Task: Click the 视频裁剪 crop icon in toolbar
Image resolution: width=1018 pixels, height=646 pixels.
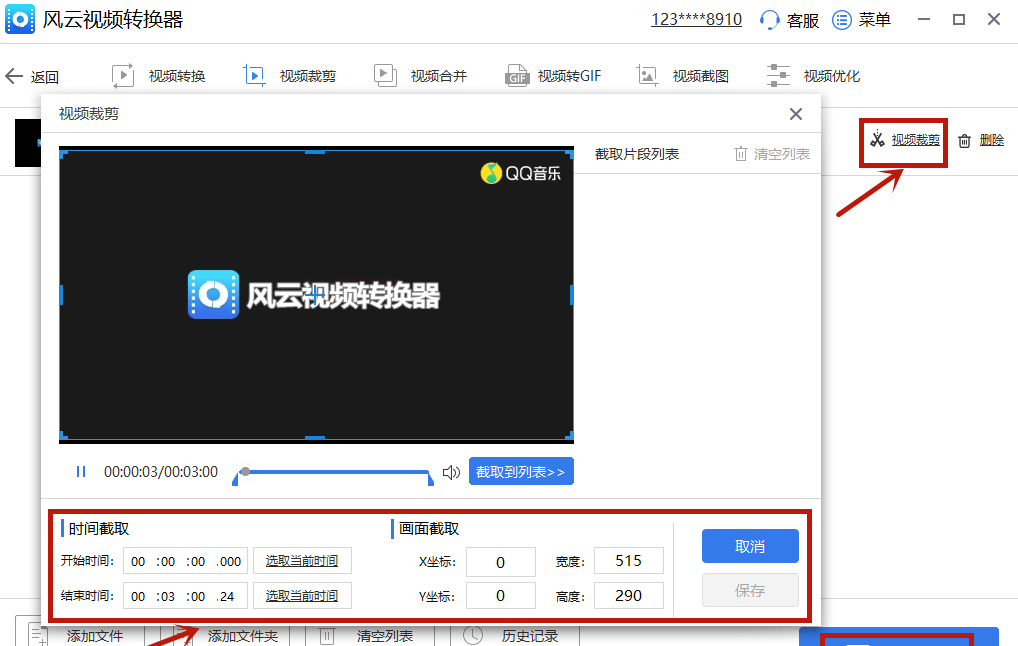Action: 254,76
